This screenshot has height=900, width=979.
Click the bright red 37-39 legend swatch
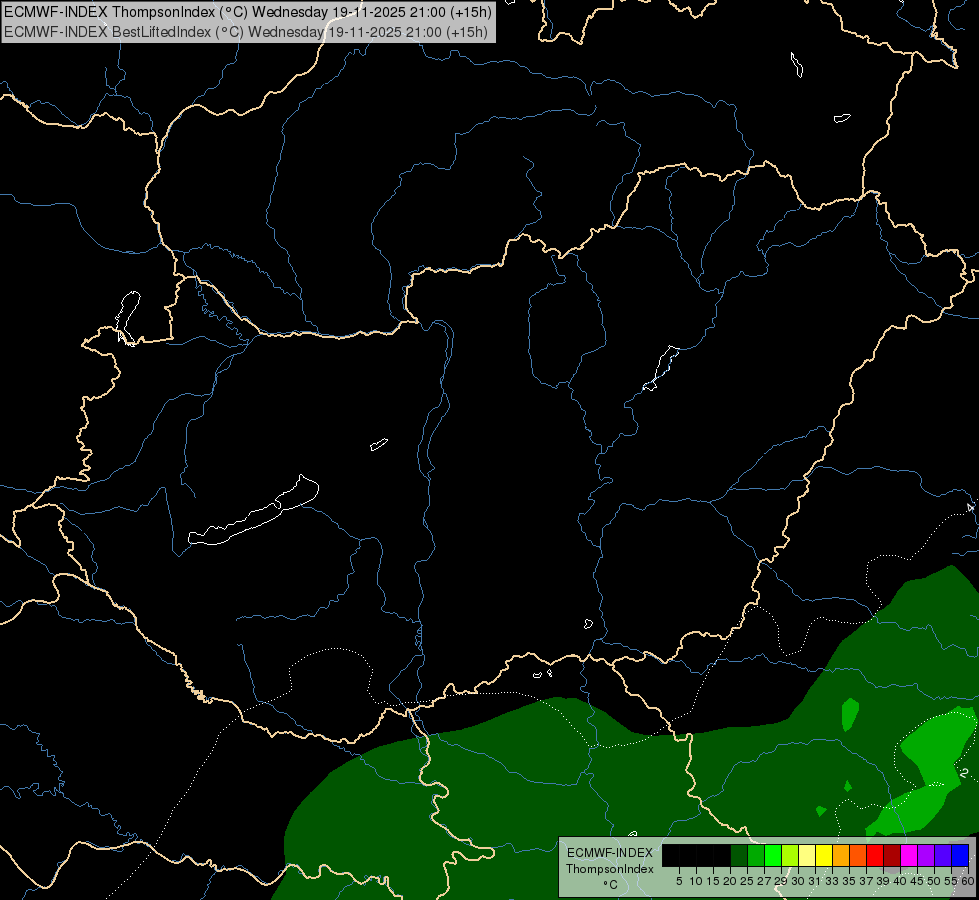[875, 856]
